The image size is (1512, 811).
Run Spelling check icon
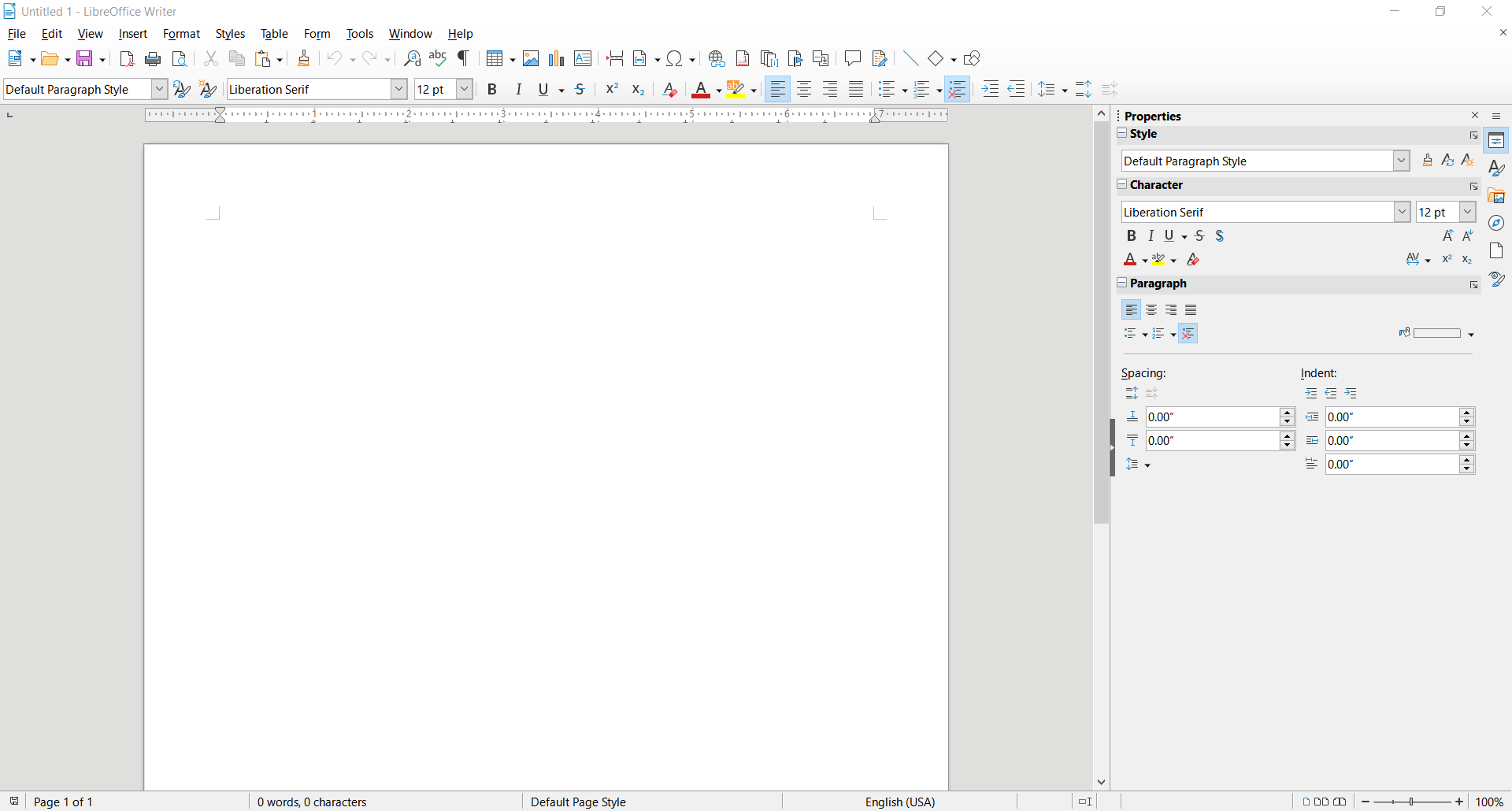438,58
